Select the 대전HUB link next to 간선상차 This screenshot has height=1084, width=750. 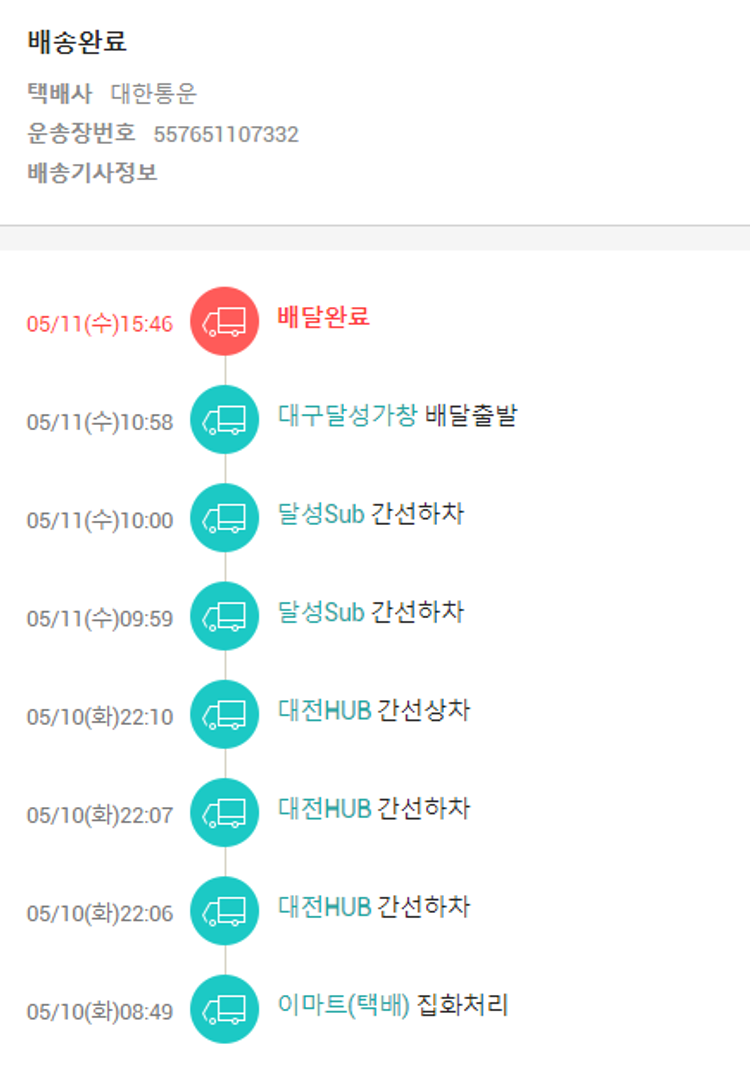[325, 711]
